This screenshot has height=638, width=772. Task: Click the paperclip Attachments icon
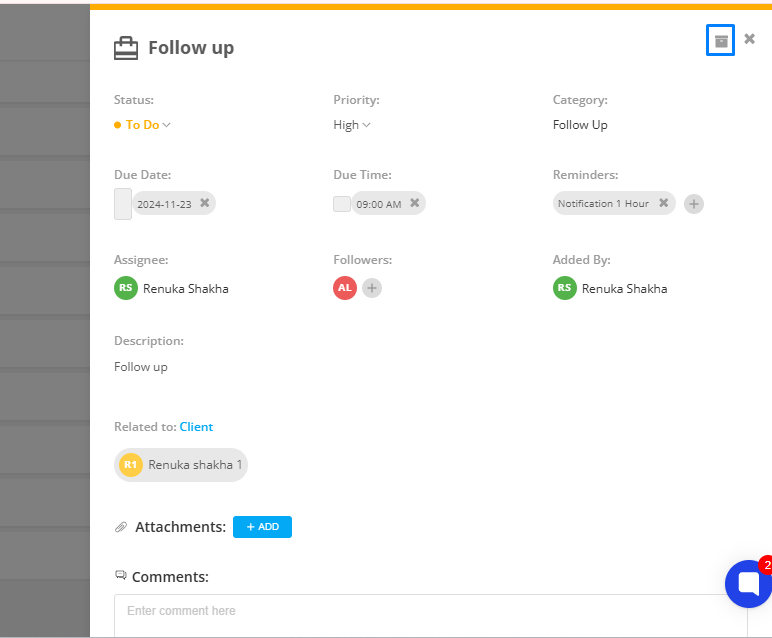[x=121, y=527]
